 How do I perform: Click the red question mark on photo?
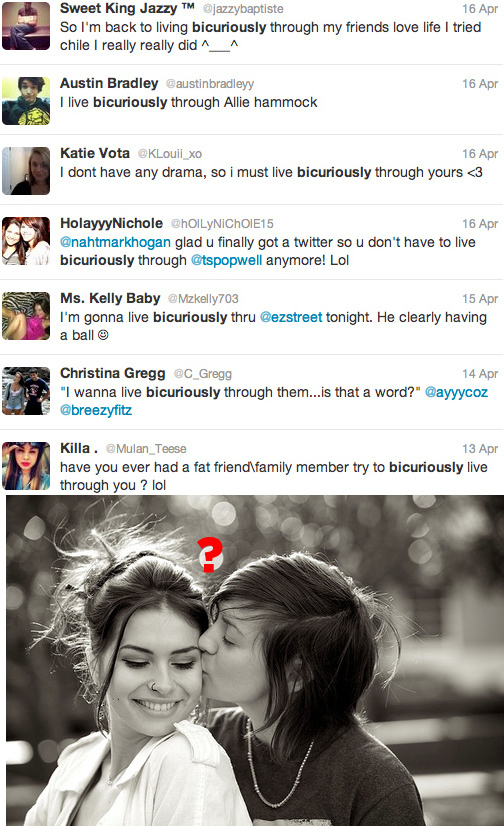pyautogui.click(x=210, y=555)
